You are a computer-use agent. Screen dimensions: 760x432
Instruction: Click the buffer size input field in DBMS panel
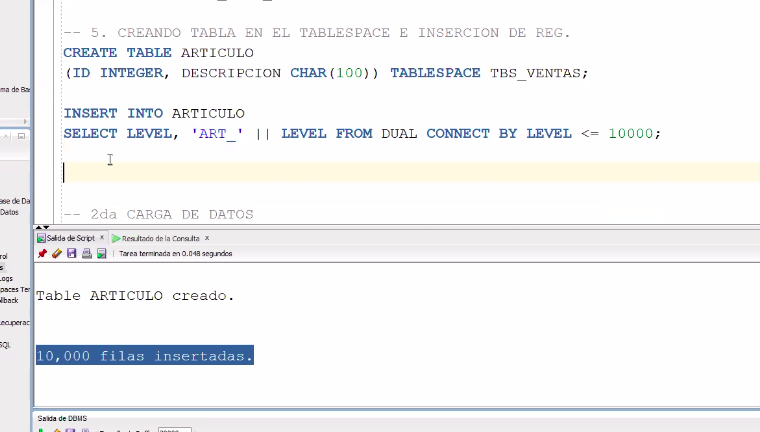point(174,430)
